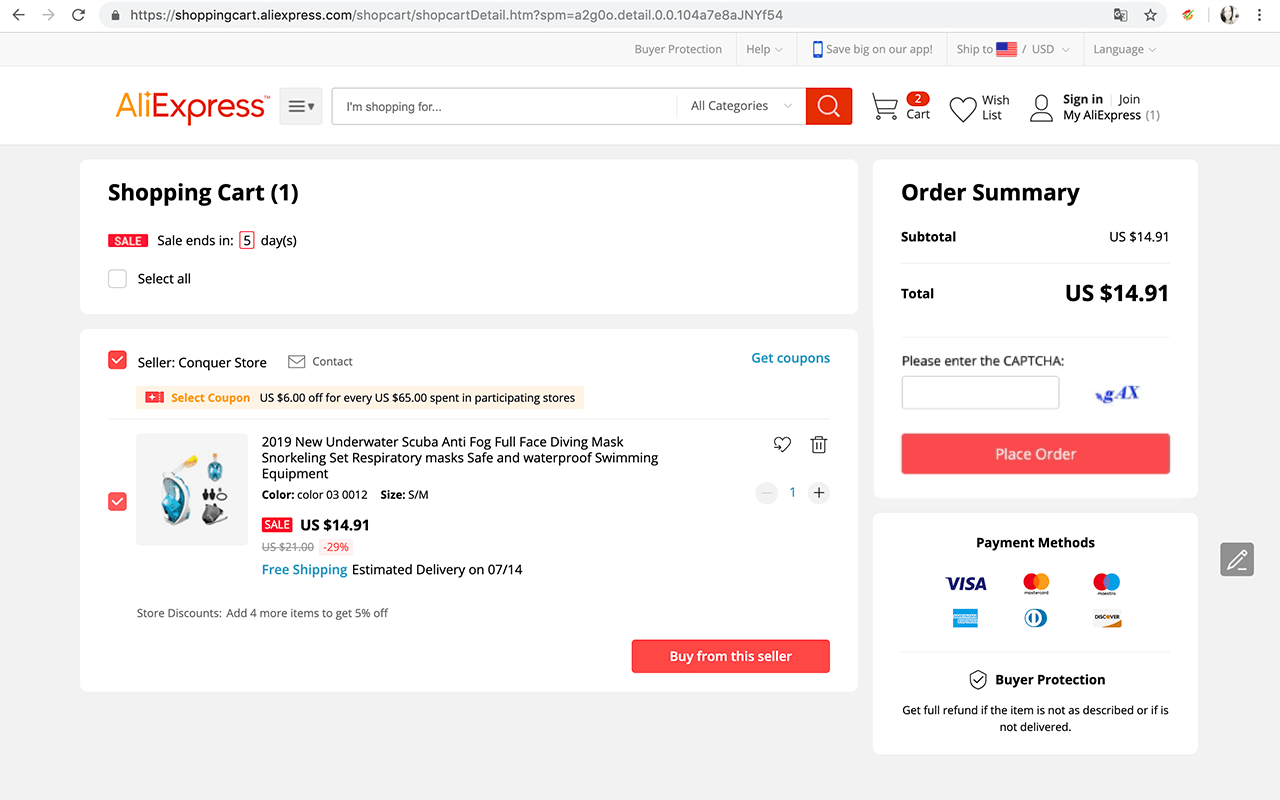Go back with the browser back arrow
This screenshot has height=800, width=1280.
coord(18,15)
